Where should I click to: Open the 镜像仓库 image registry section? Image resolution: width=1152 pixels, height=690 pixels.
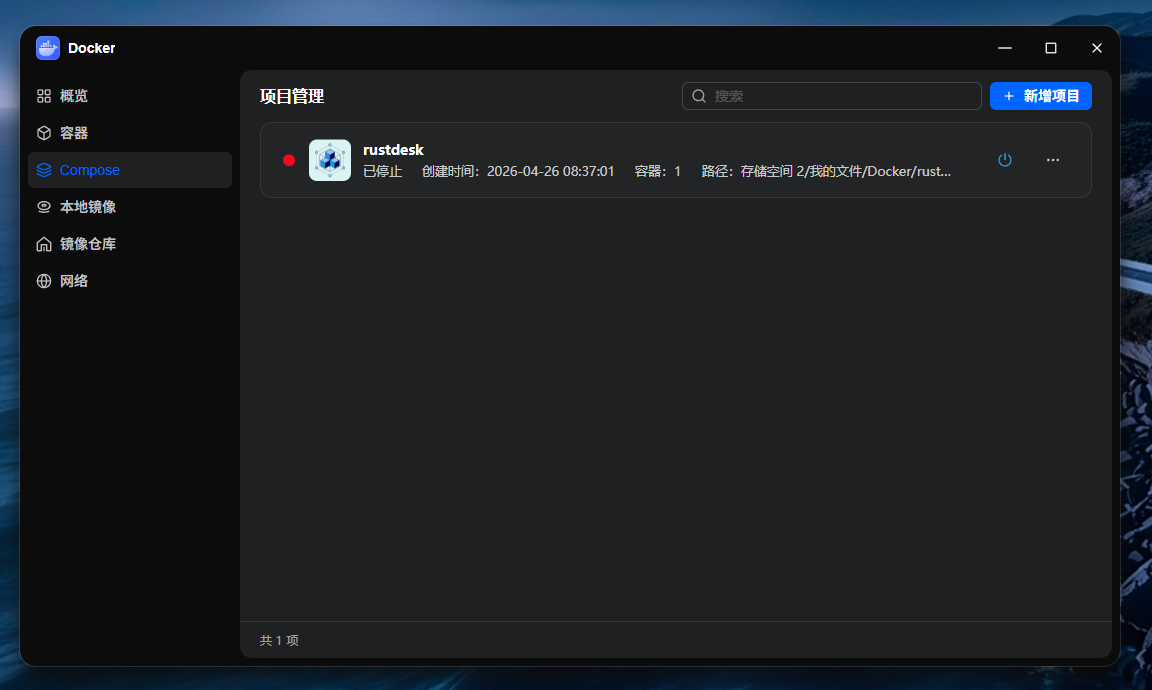pos(129,244)
